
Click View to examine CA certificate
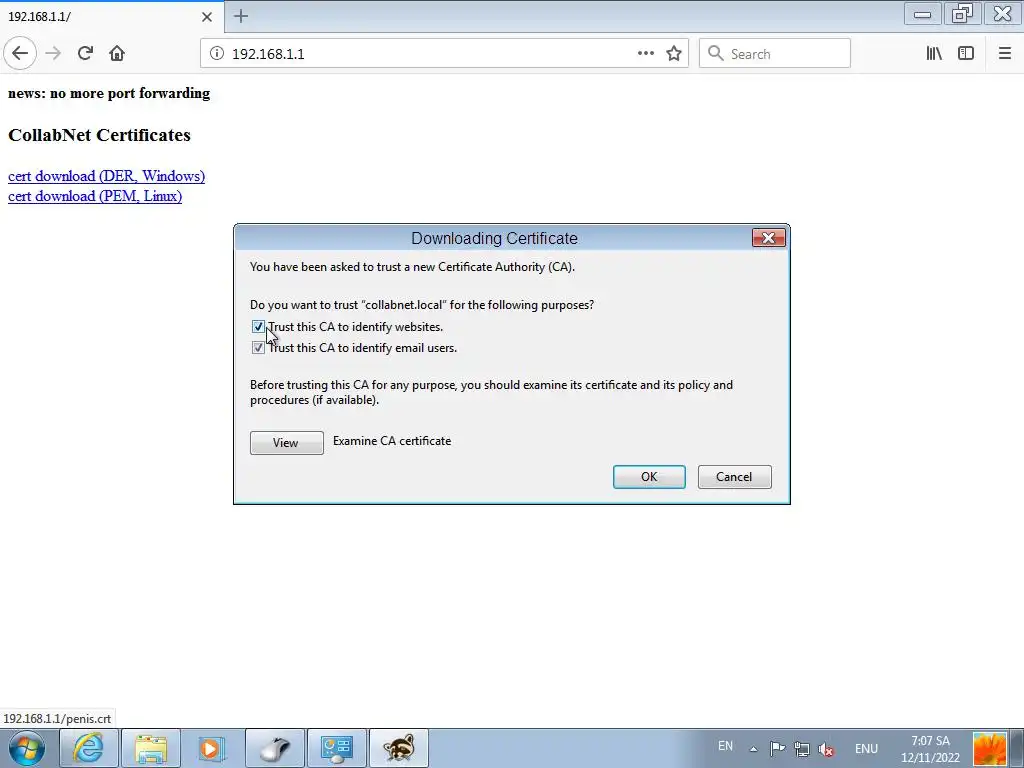287,443
